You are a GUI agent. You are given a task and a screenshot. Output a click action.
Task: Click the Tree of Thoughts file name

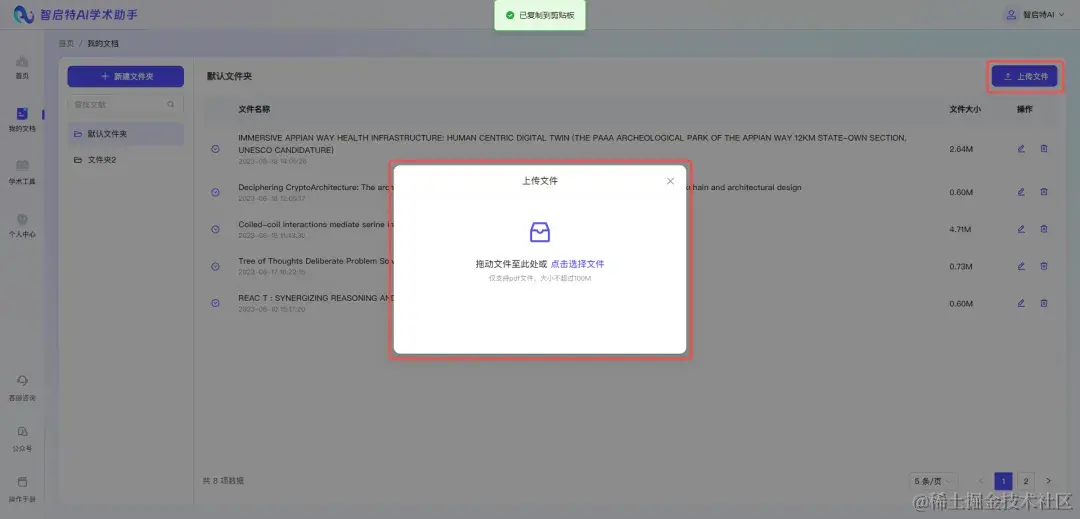pyautogui.click(x=314, y=262)
